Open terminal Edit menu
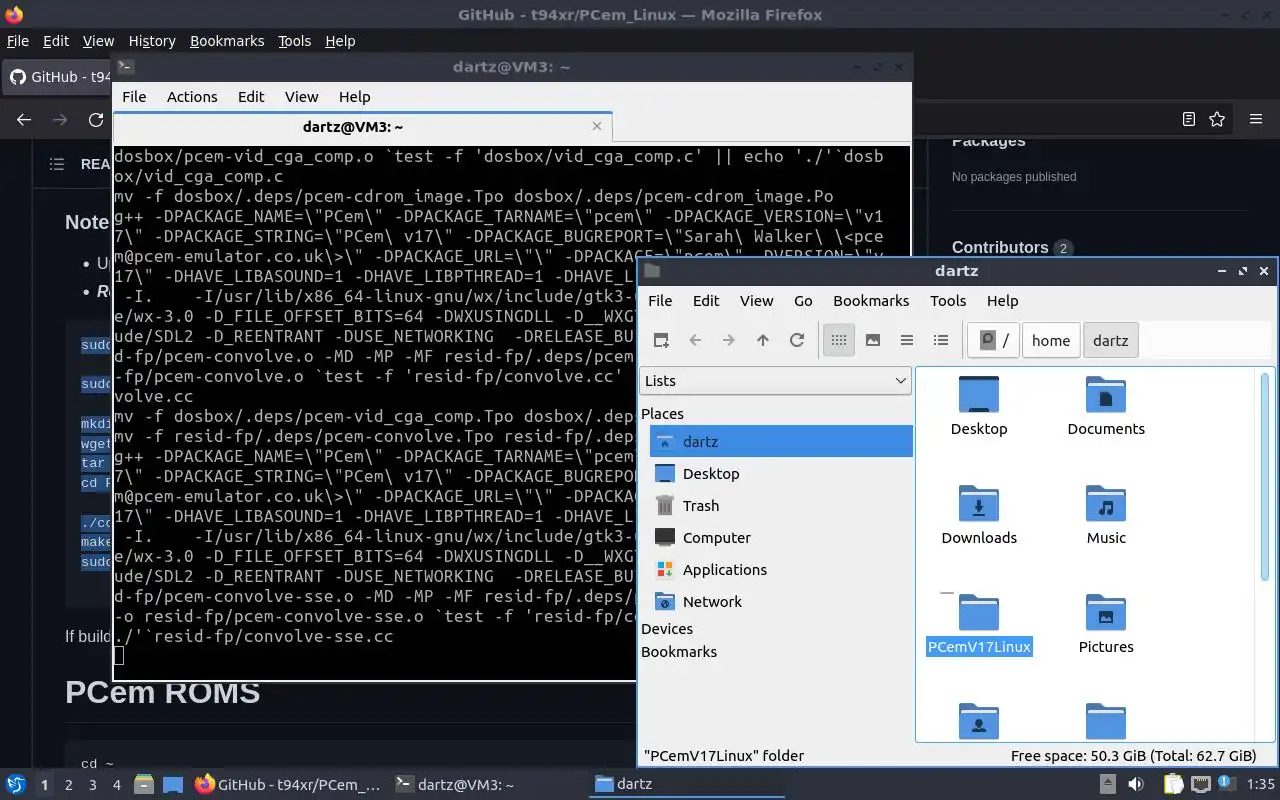Screen dimensions: 1280x800 click(251, 96)
